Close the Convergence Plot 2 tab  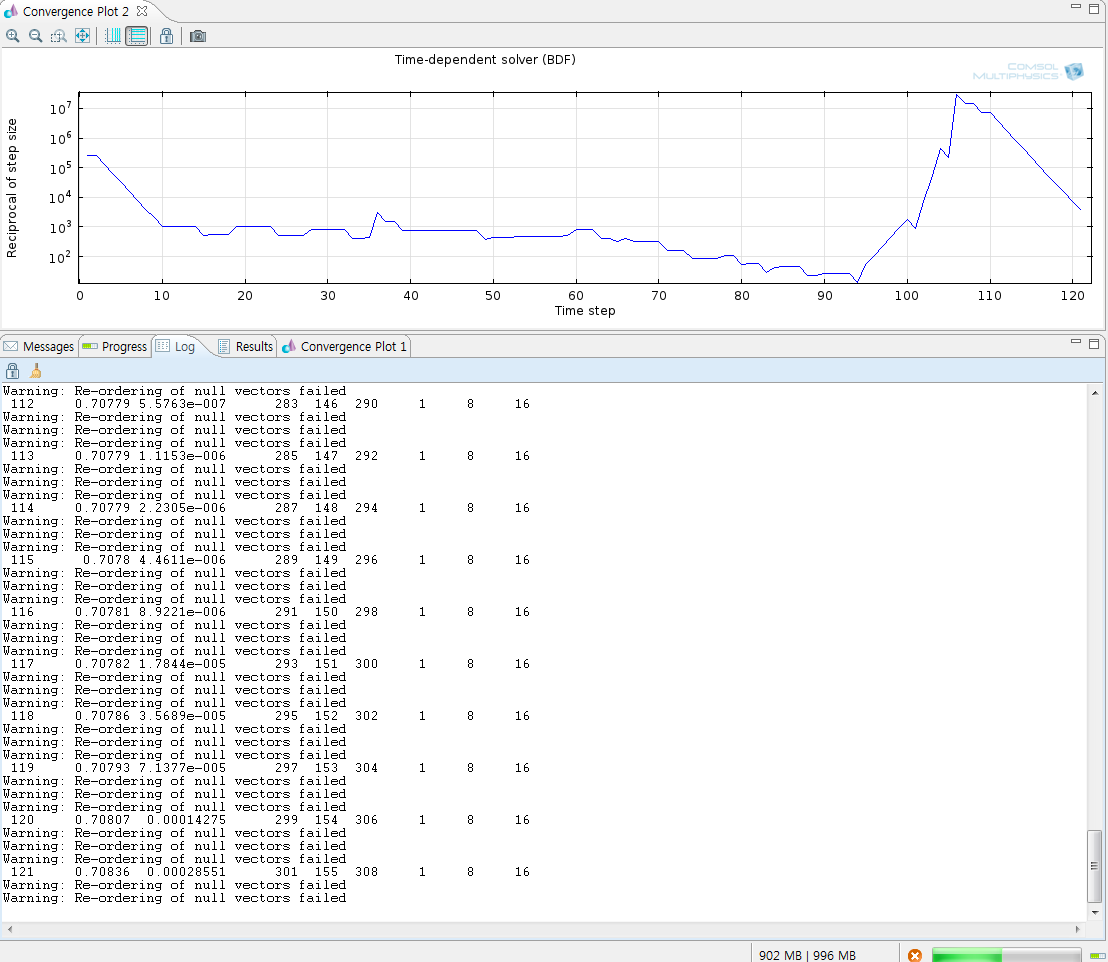tap(142, 11)
